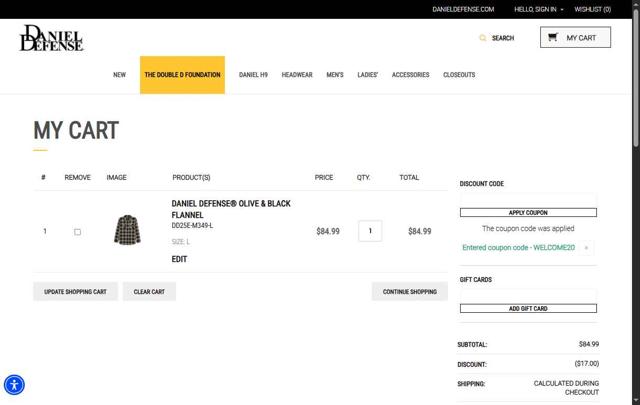Click the discount code input field
This screenshot has width=640, height=405.
[x=528, y=200]
